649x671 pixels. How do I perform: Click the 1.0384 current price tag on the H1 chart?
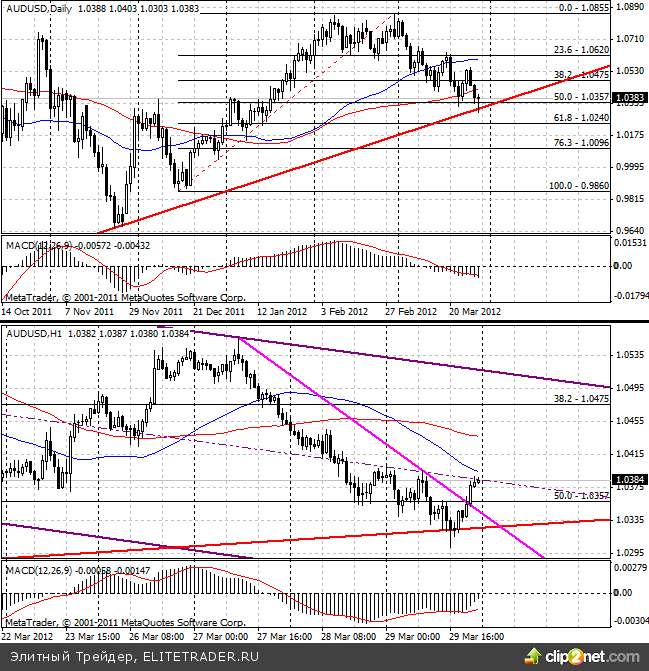click(631, 480)
